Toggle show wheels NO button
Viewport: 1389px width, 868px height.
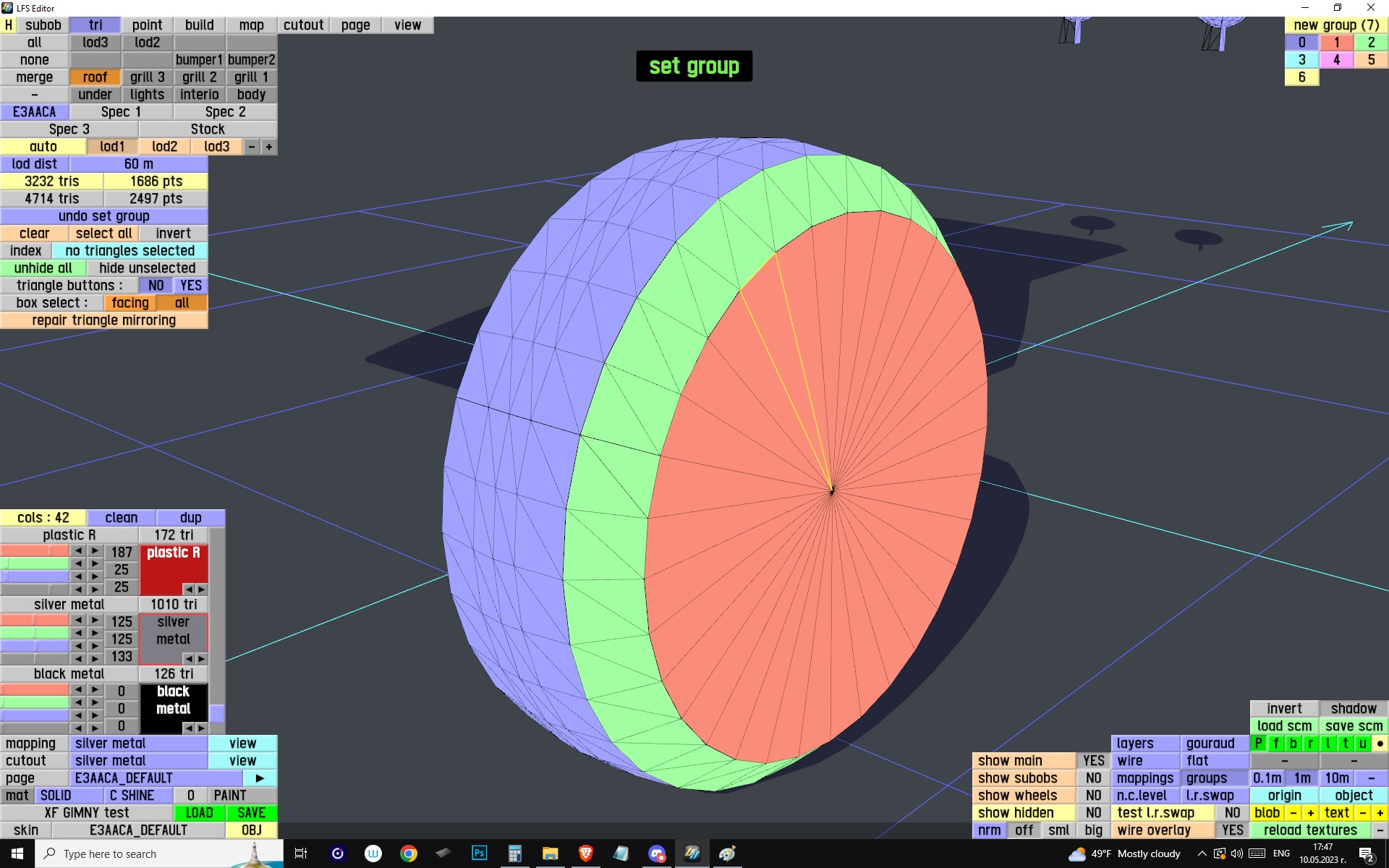click(1092, 796)
